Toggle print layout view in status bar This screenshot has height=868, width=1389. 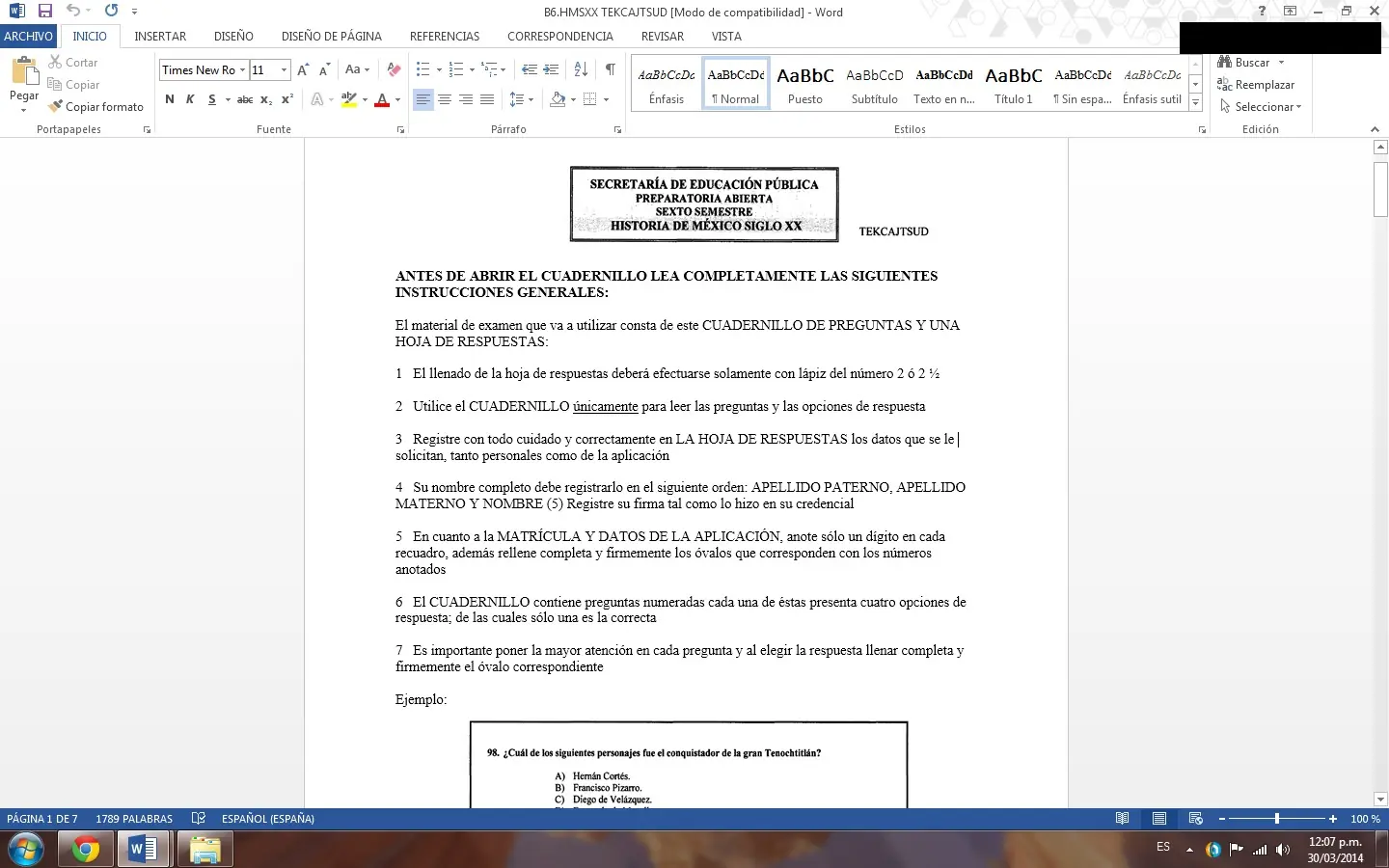pyautogui.click(x=1158, y=819)
